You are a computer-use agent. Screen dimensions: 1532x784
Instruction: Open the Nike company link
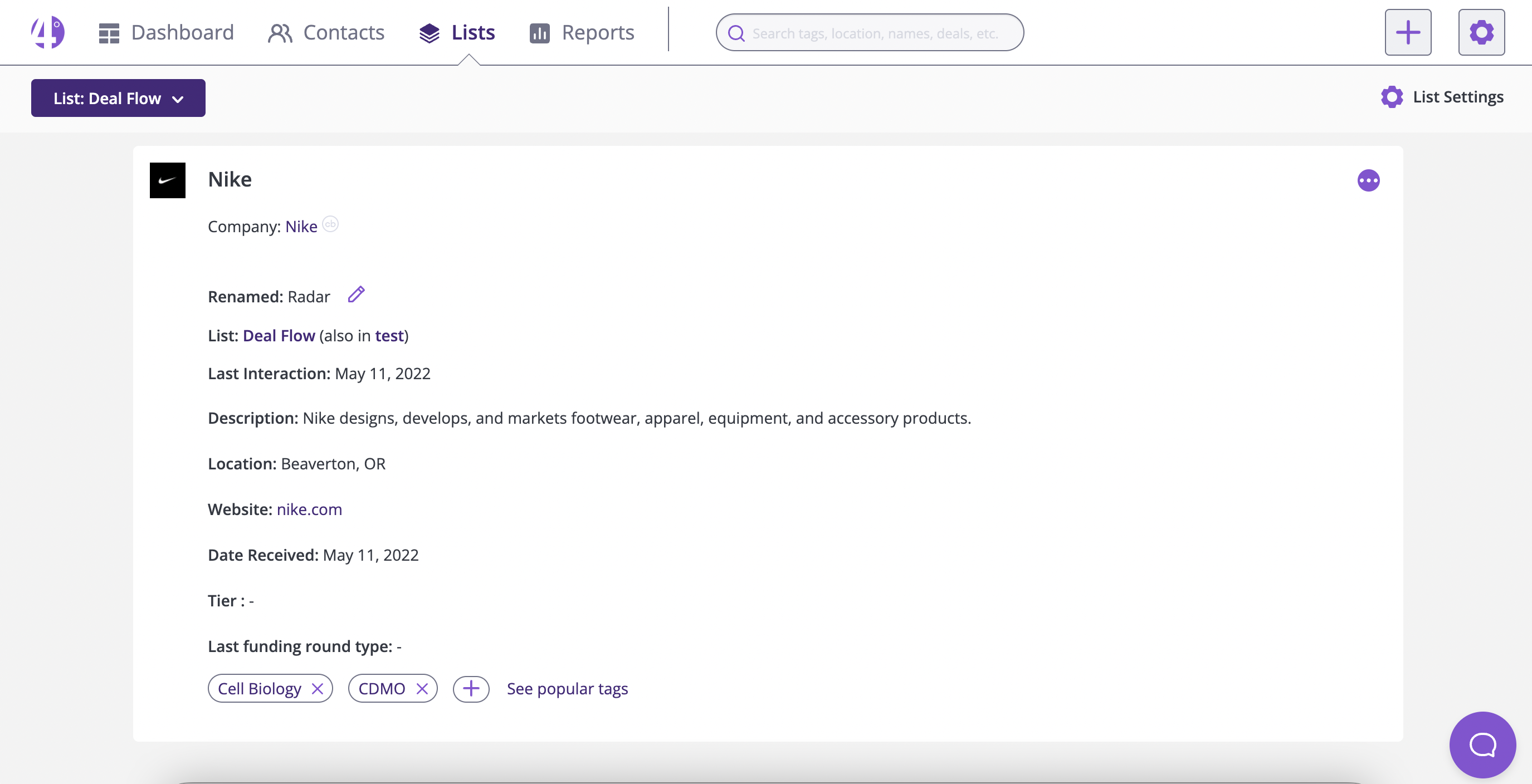click(301, 227)
